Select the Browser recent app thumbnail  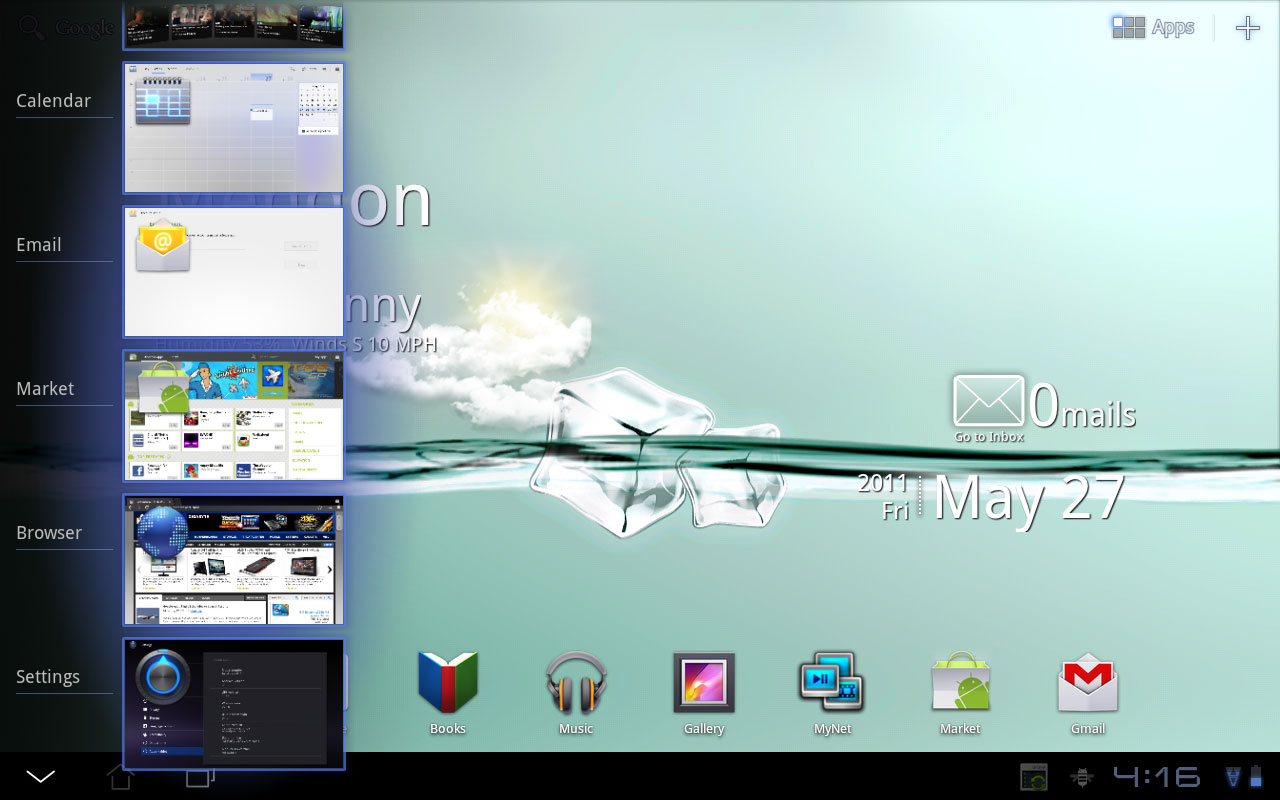pyautogui.click(x=233, y=560)
